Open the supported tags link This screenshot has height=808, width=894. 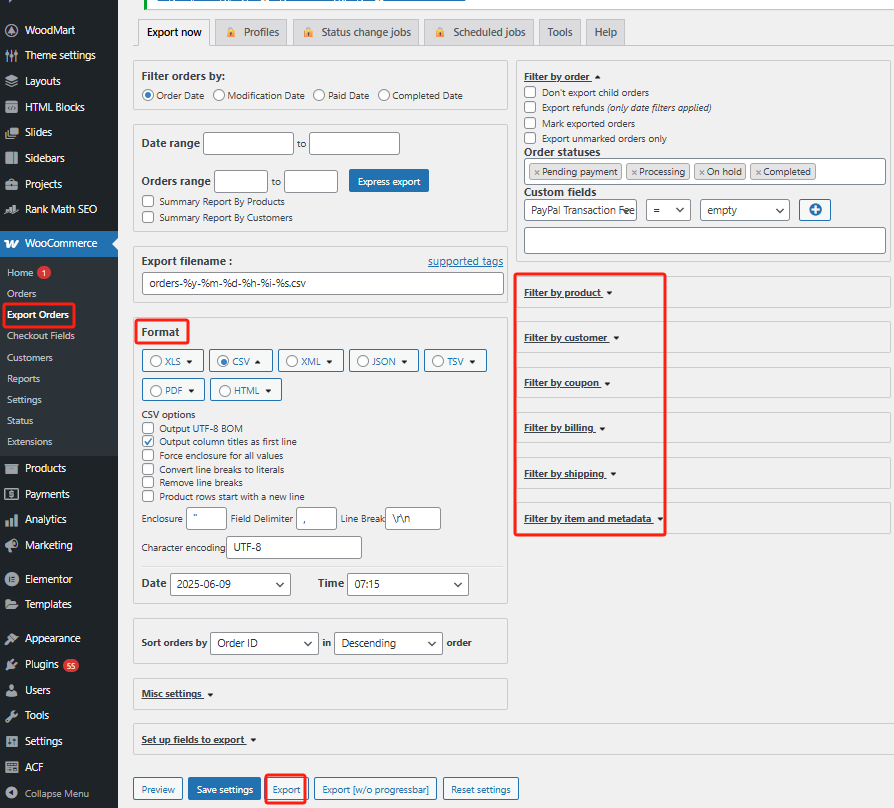click(465, 261)
